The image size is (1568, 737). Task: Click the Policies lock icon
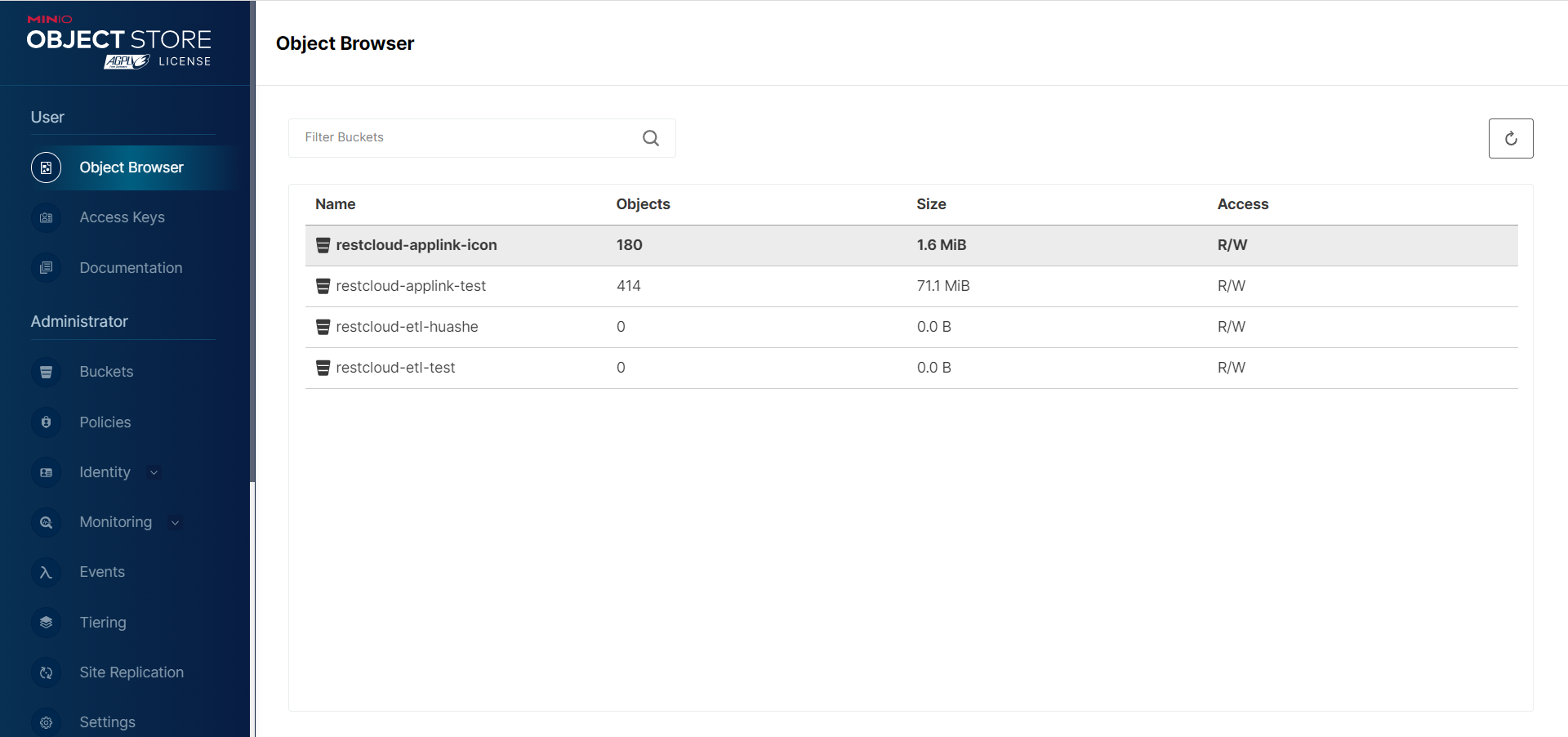[x=47, y=422]
